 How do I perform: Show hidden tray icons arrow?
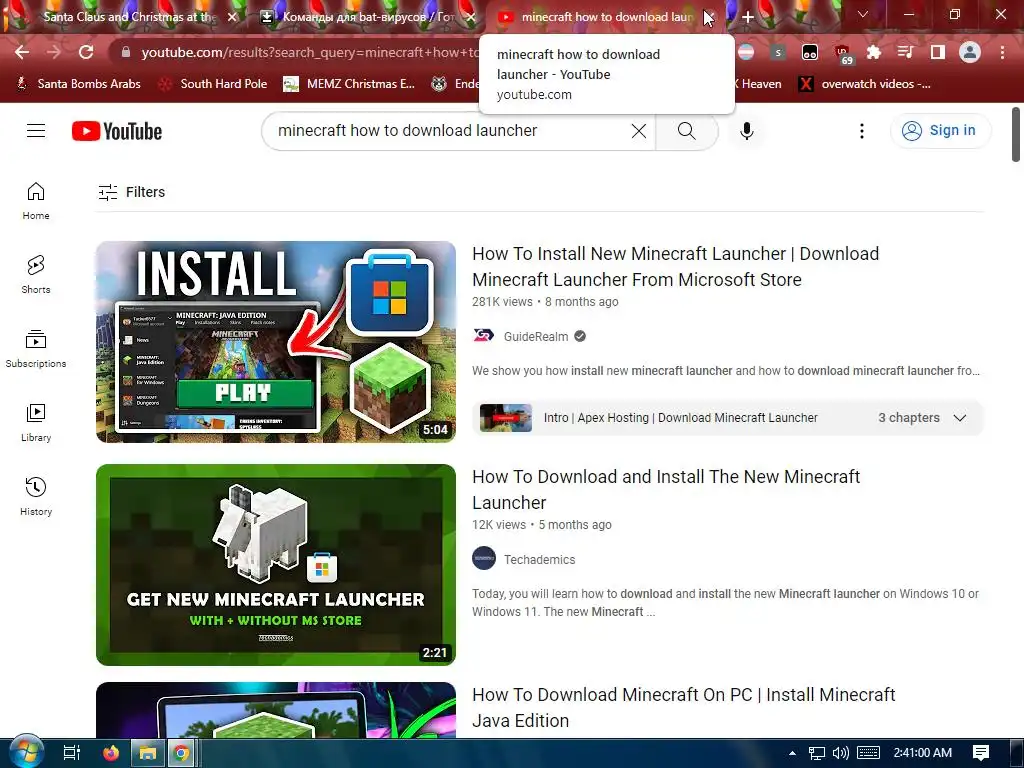click(x=792, y=753)
